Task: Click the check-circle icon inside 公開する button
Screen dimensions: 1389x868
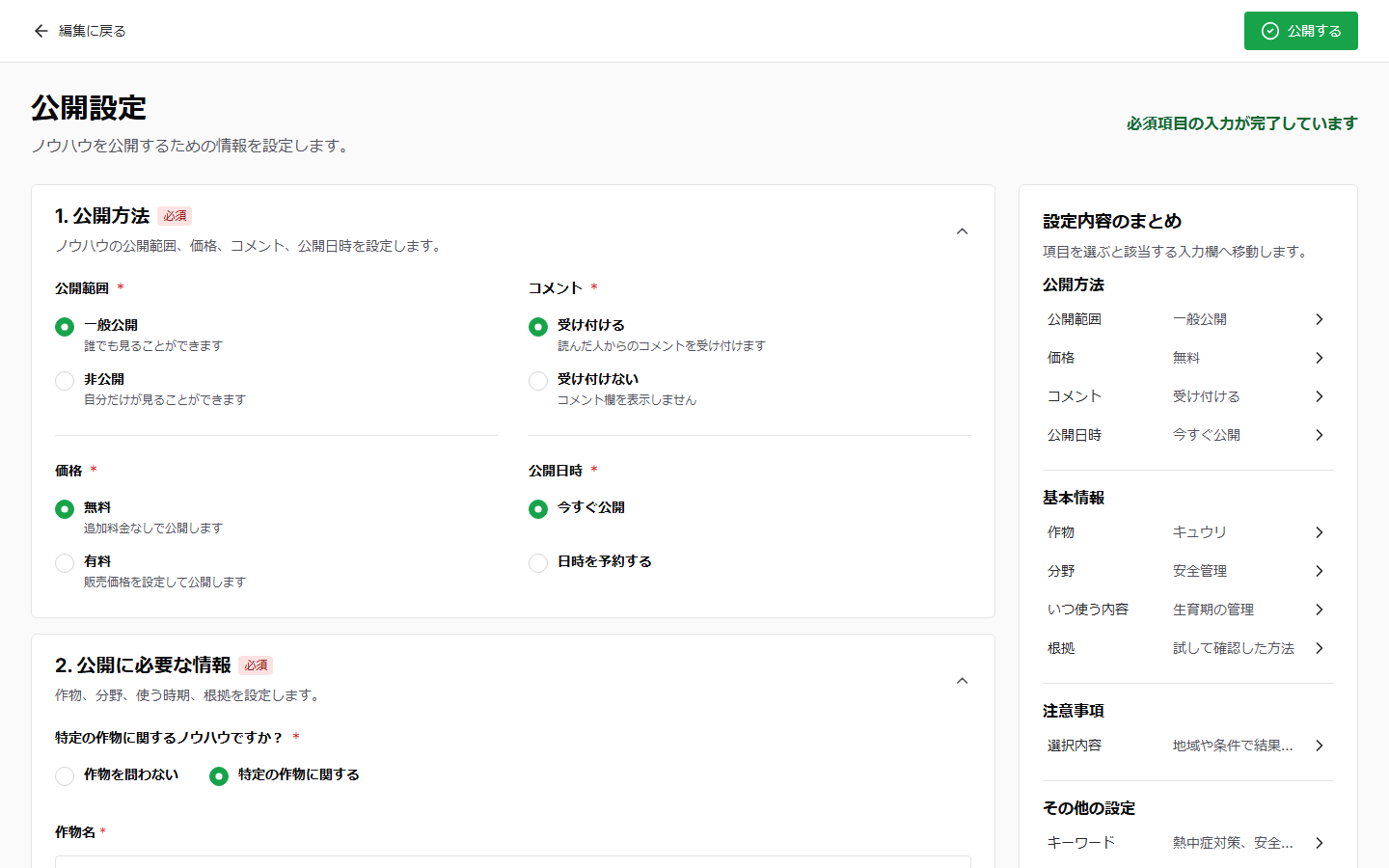Action: click(1270, 31)
